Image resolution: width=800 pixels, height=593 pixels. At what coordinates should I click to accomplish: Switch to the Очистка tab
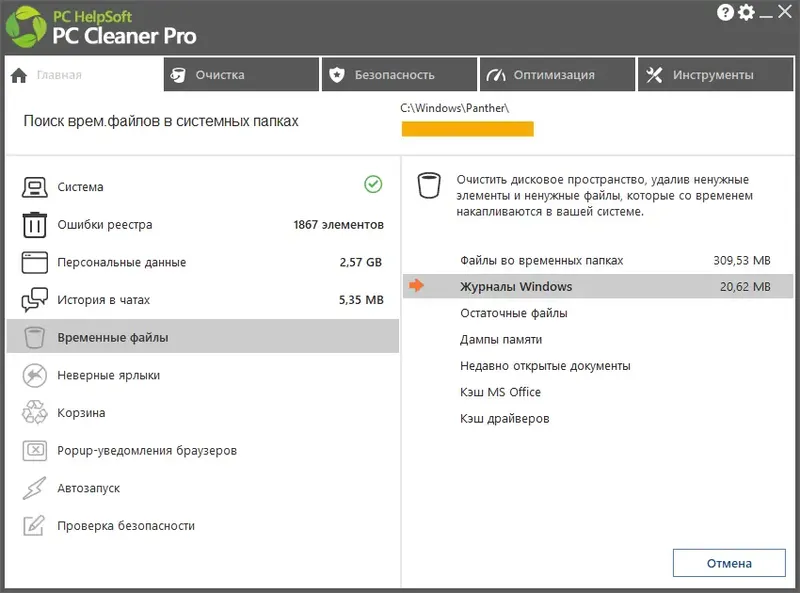click(x=240, y=74)
